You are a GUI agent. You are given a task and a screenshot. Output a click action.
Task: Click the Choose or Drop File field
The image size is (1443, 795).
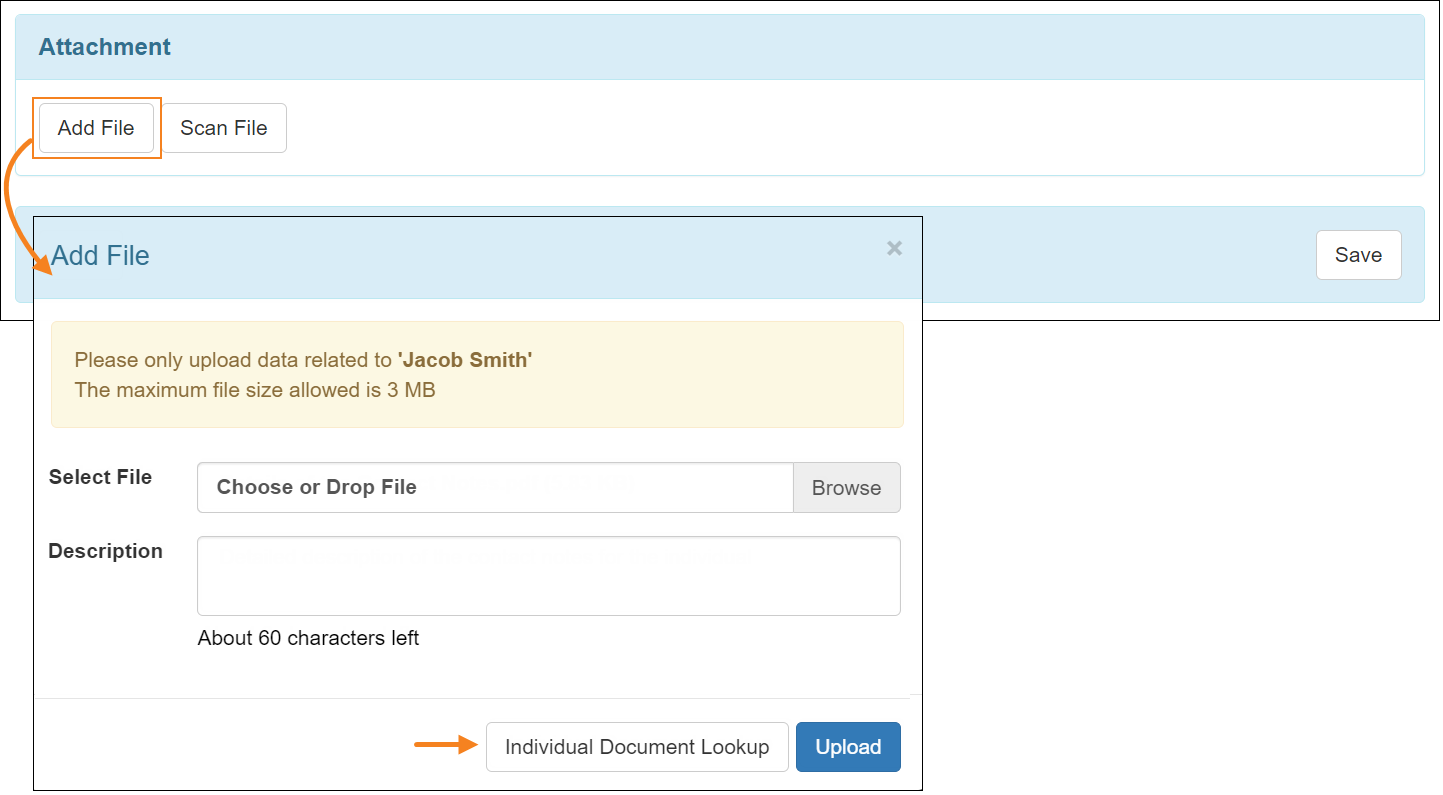pos(495,487)
